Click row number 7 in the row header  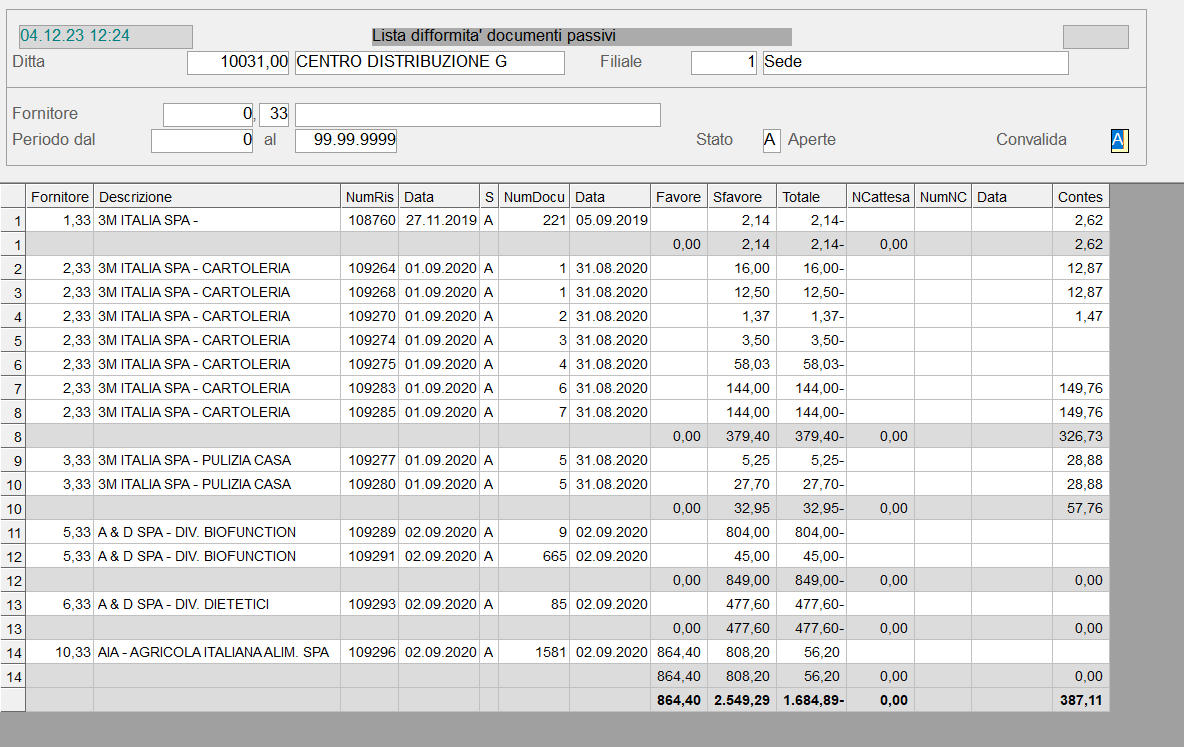click(x=13, y=388)
